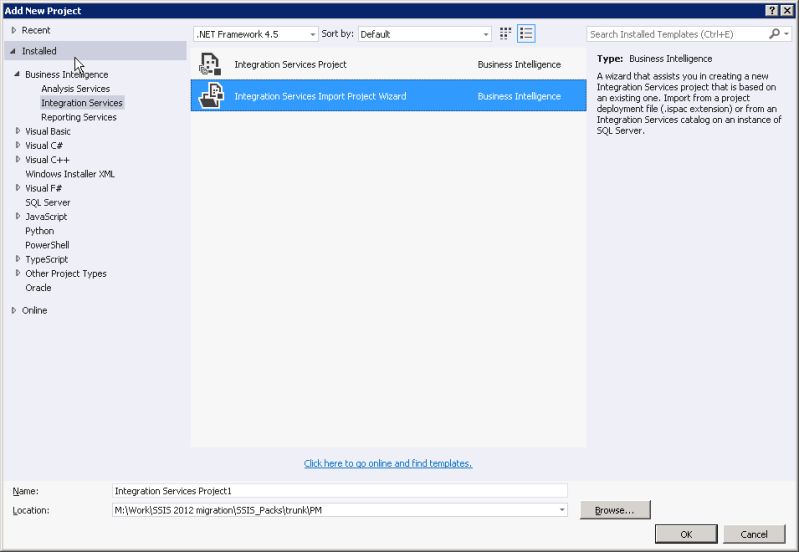
Task: Open the Location path dropdown arrow
Action: click(x=562, y=510)
